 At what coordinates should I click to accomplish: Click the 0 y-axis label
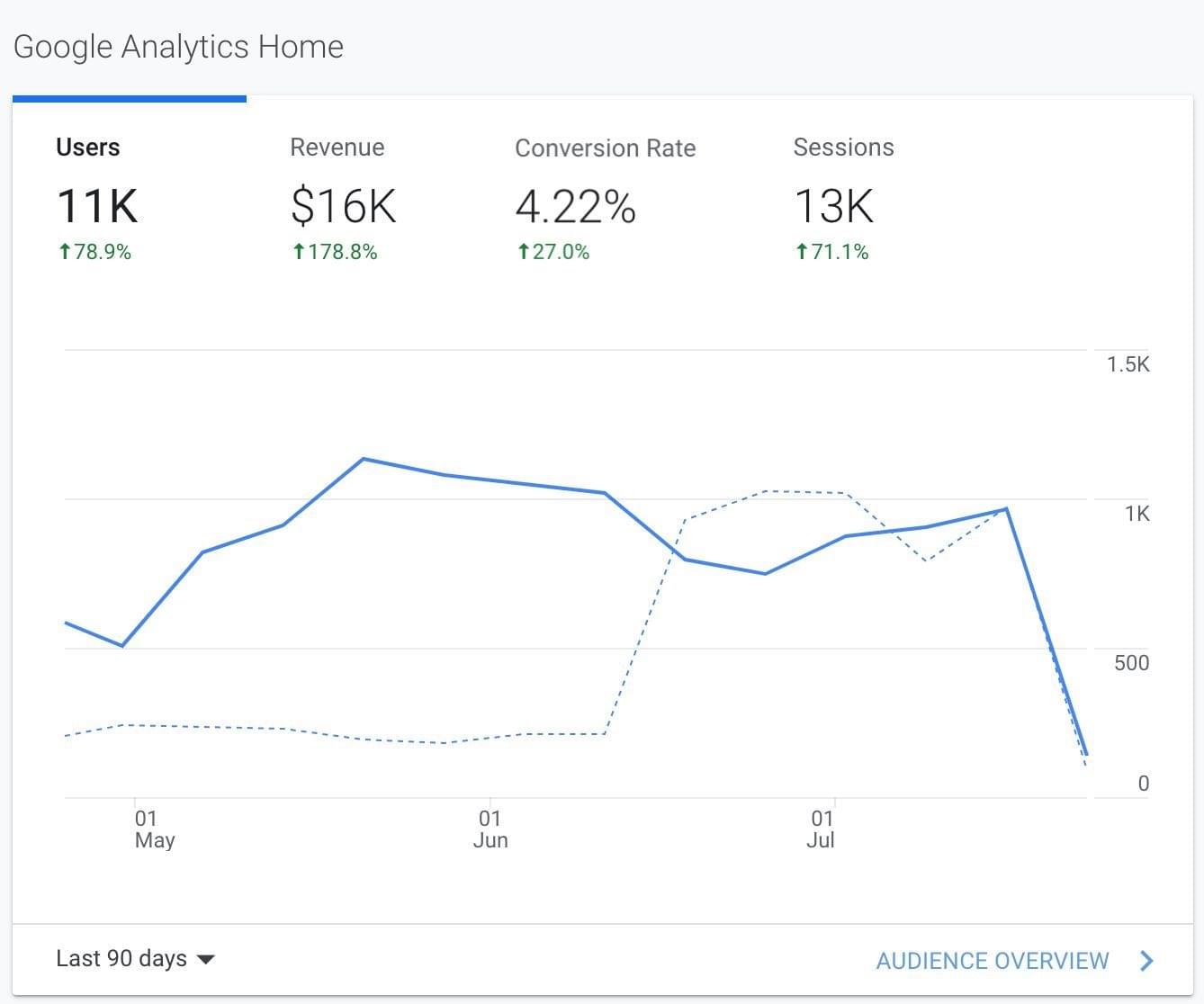tap(1144, 784)
